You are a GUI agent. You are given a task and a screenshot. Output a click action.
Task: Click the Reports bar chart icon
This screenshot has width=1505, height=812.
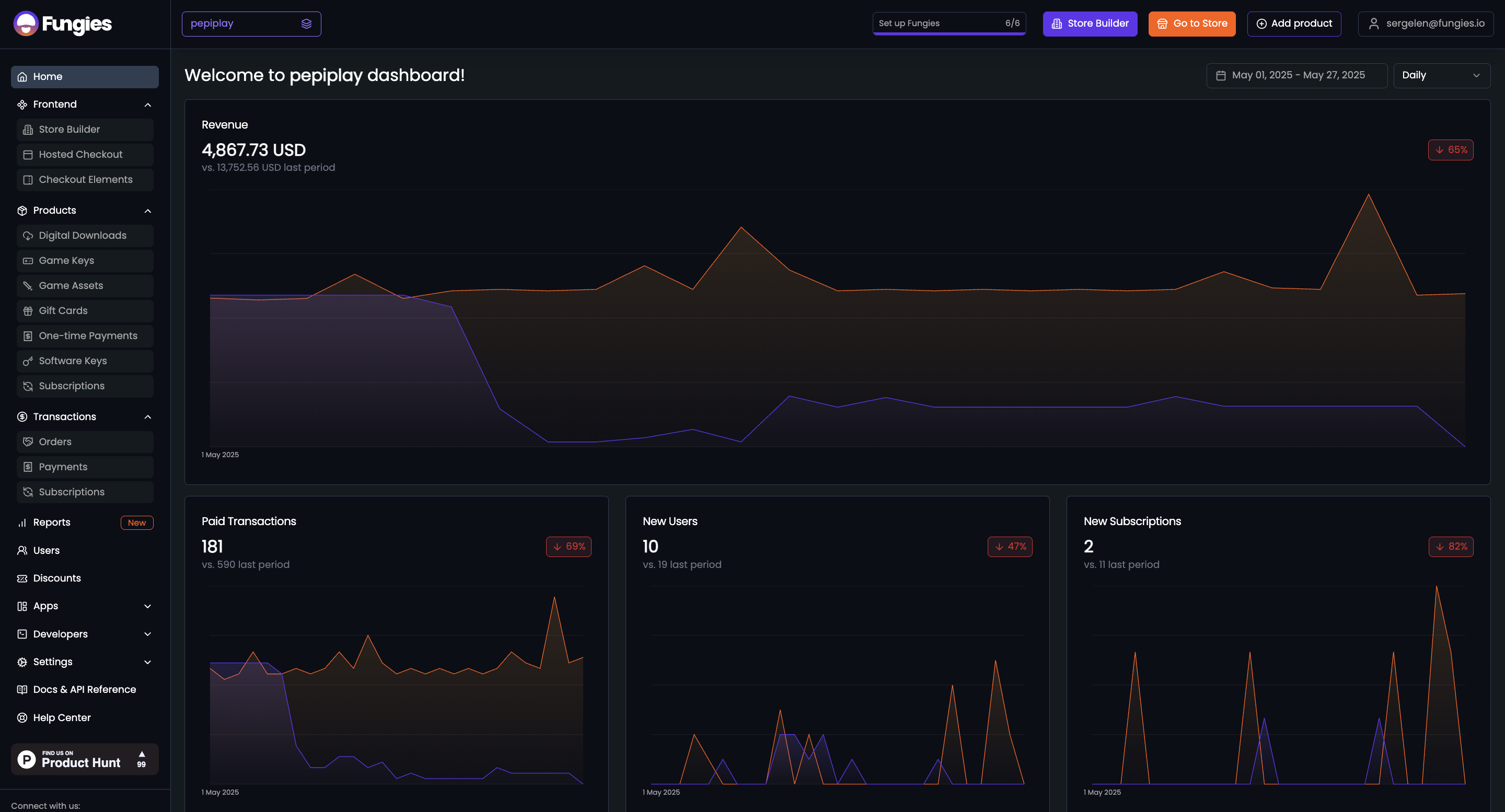(22, 523)
